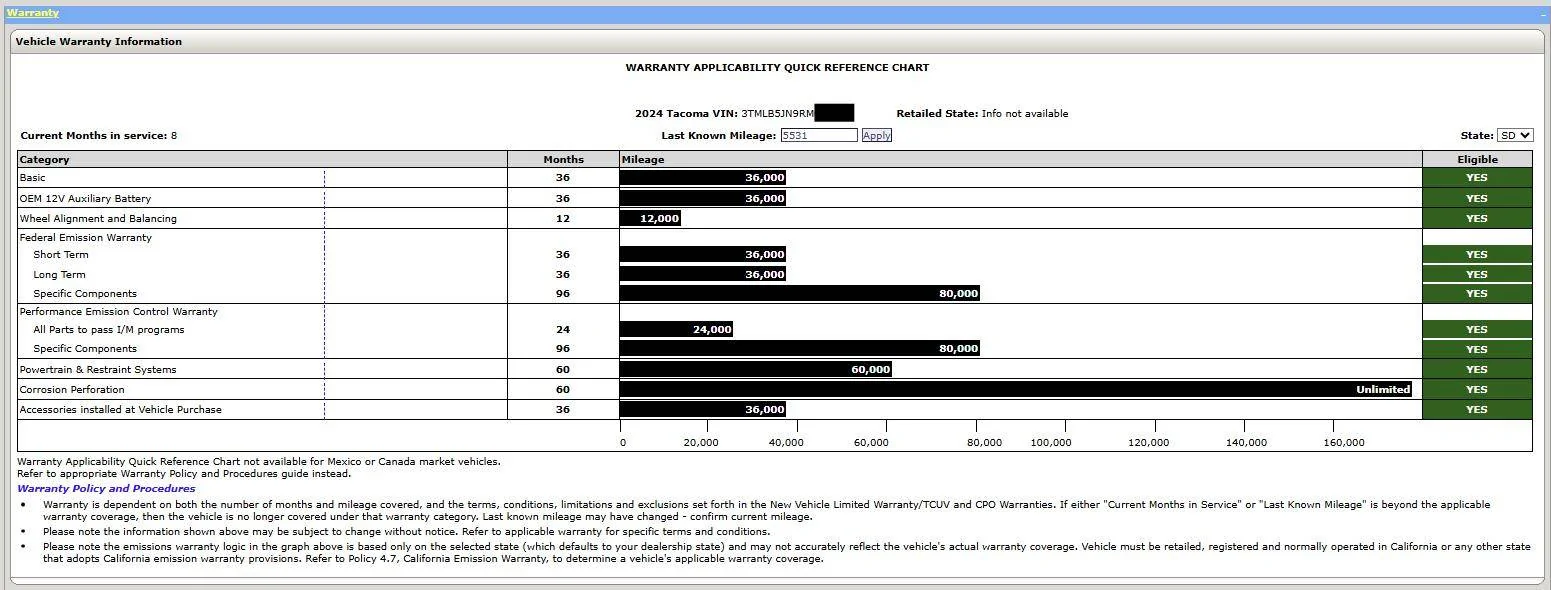Click the Eligible column header
This screenshot has height=590, width=1551.
pos(1476,159)
